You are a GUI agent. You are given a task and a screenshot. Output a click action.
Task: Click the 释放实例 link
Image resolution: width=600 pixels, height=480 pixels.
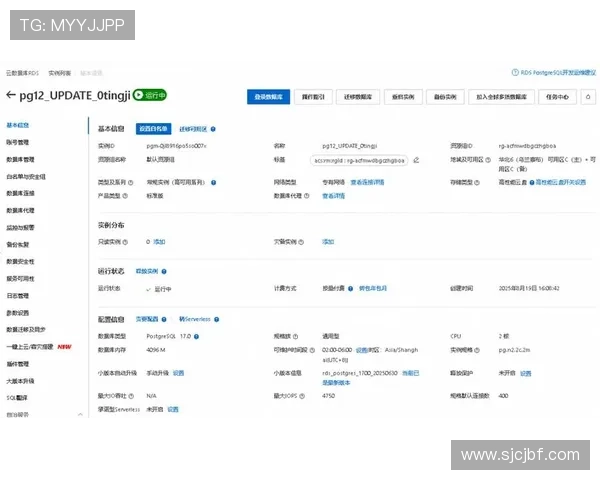[147, 271]
